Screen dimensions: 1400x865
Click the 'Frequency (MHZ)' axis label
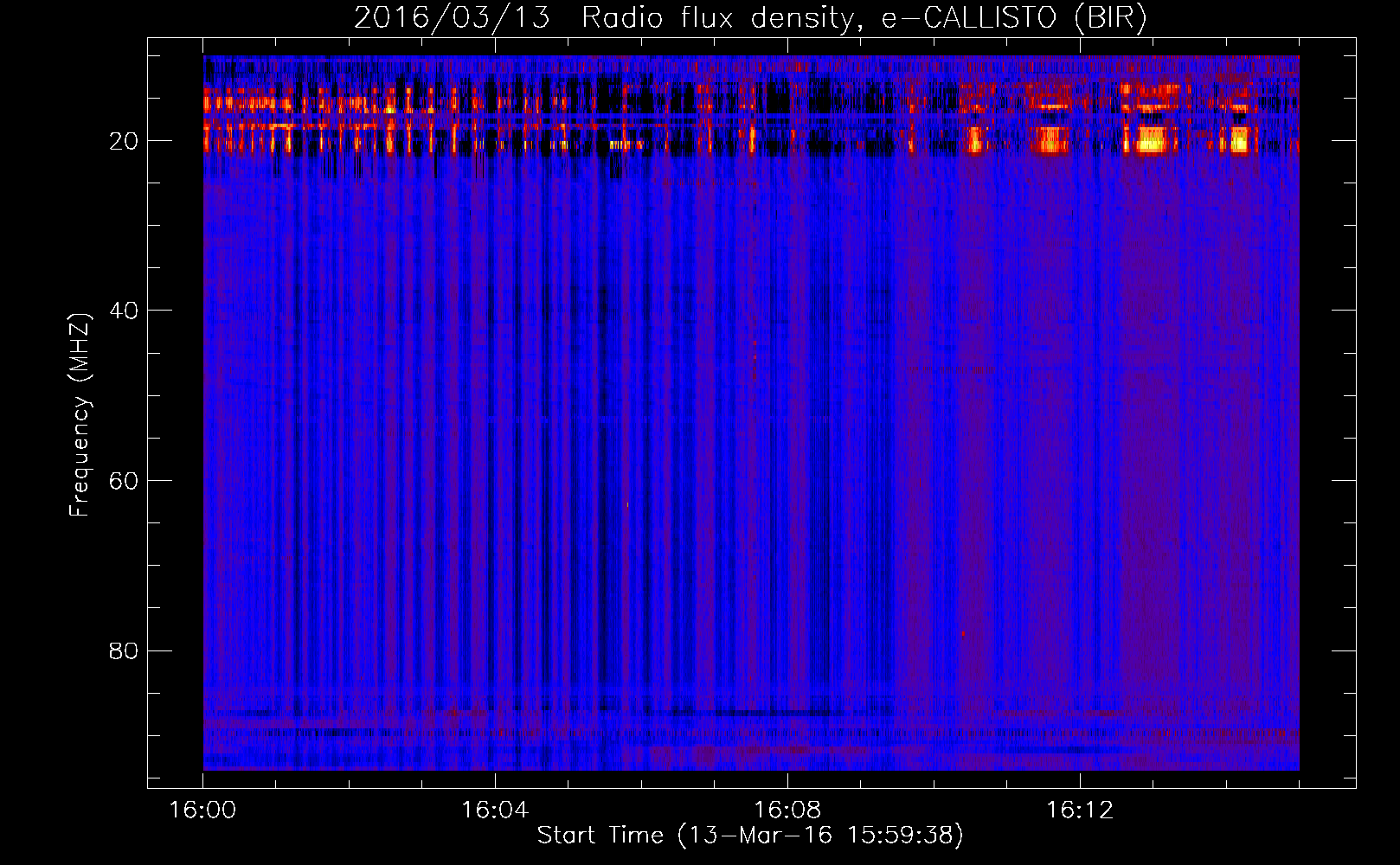point(80,416)
